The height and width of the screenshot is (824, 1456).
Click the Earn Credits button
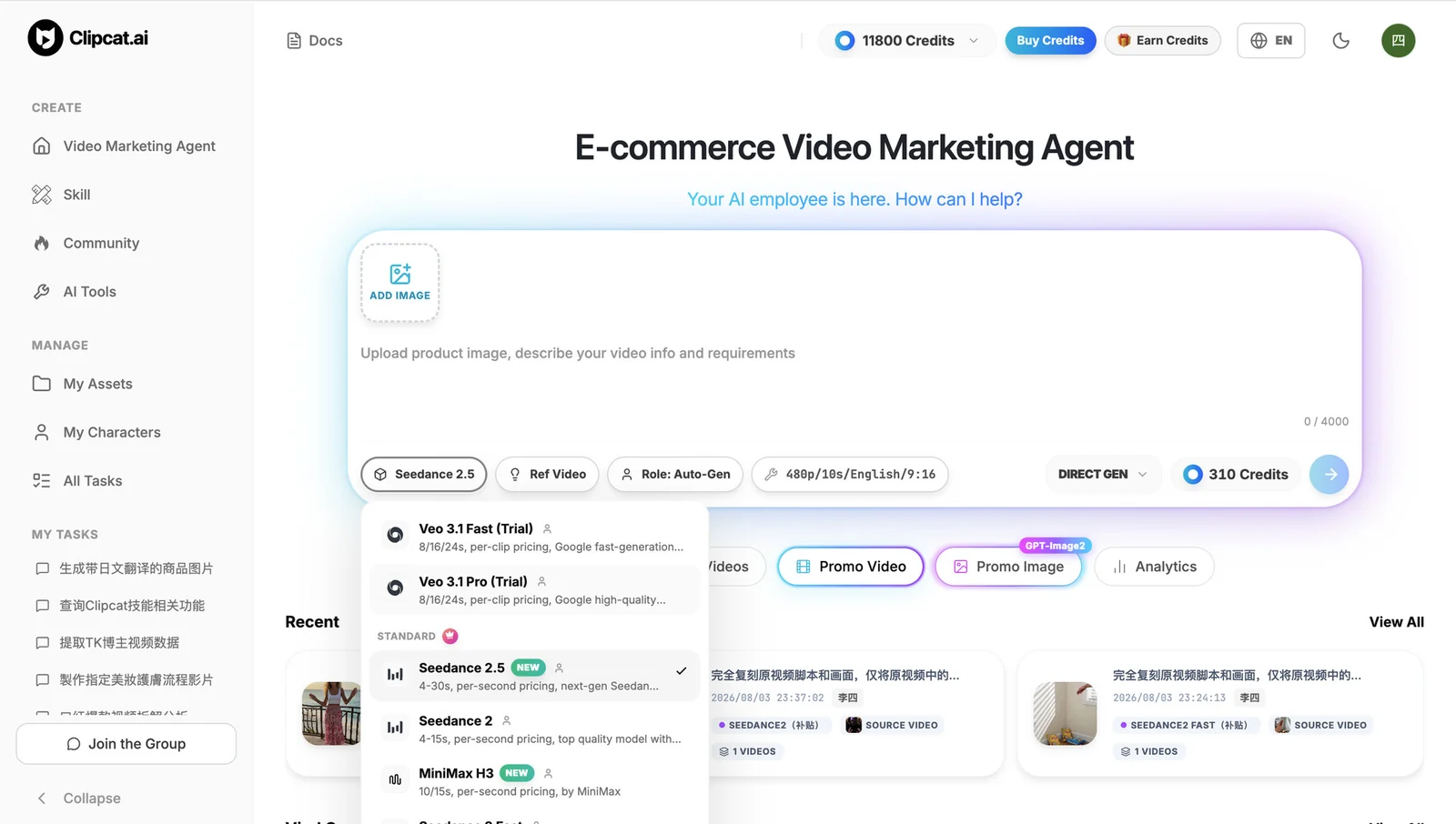click(x=1163, y=41)
